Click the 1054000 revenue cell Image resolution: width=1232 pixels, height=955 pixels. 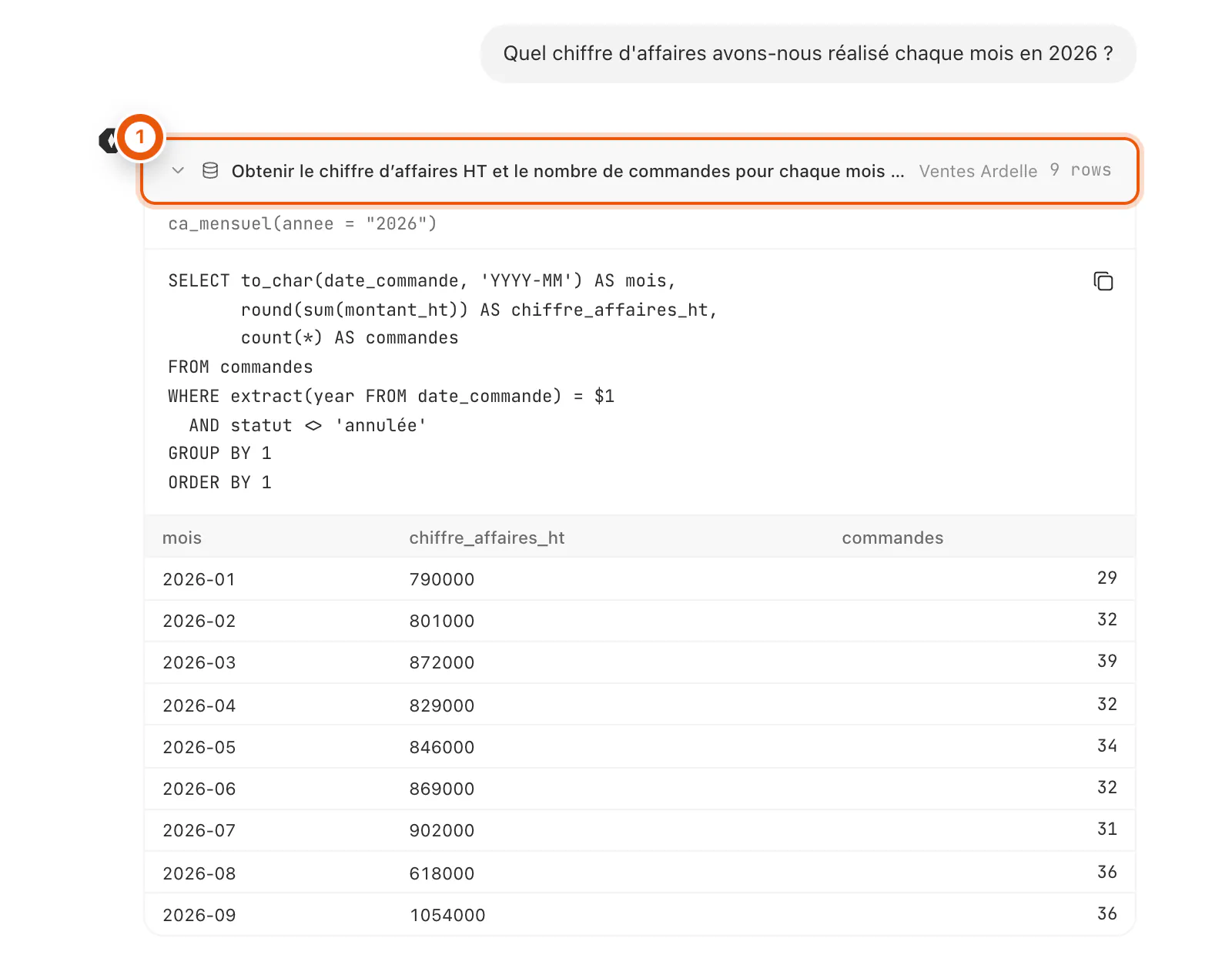coord(447,915)
